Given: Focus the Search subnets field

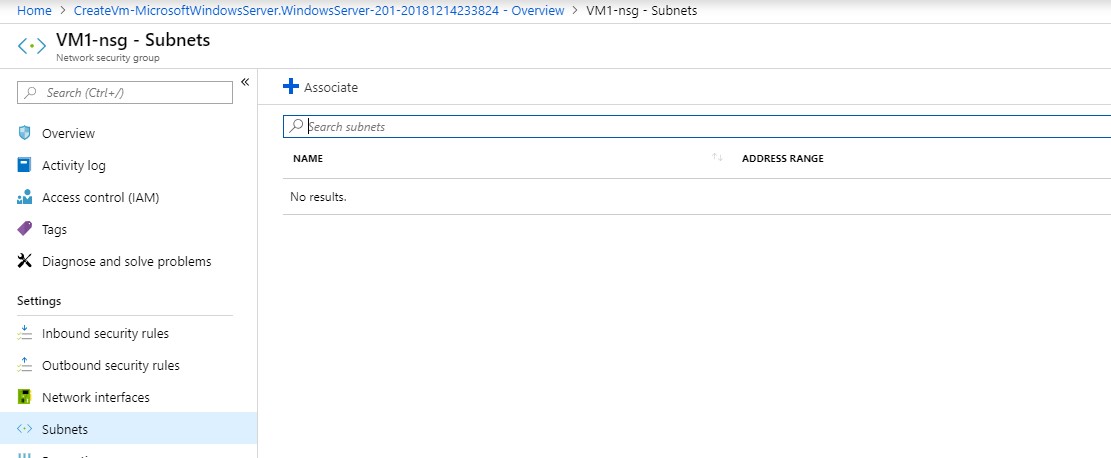Looking at the screenshot, I should click(697, 126).
